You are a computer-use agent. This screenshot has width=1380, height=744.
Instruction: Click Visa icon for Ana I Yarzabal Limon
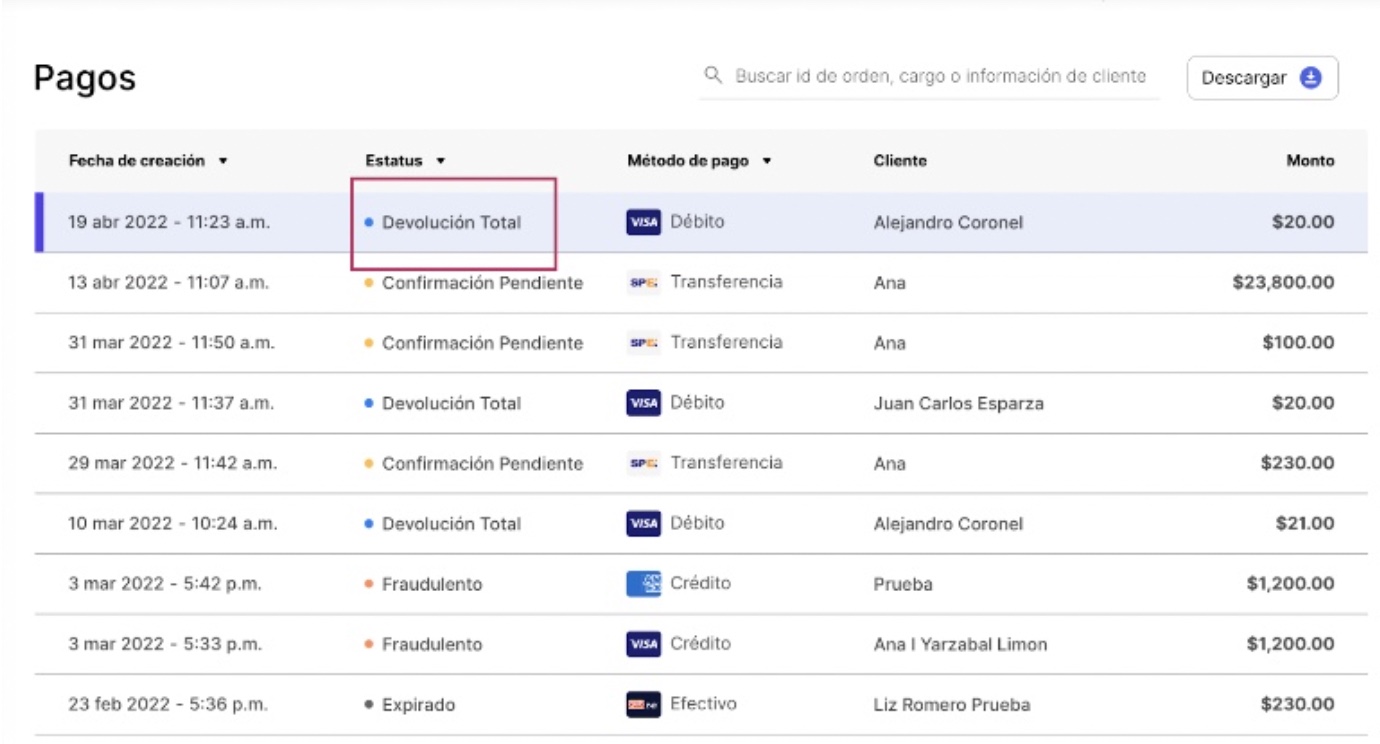[643, 644]
